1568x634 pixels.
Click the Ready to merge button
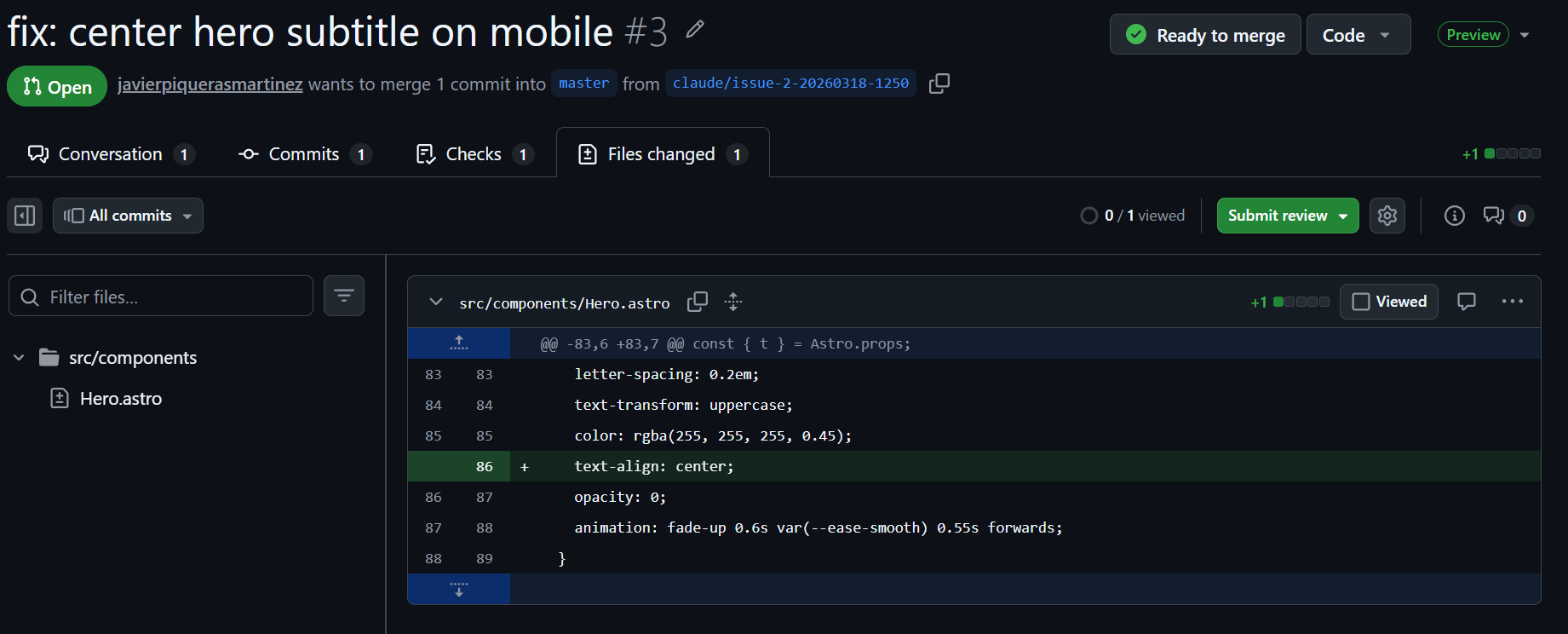(1205, 35)
